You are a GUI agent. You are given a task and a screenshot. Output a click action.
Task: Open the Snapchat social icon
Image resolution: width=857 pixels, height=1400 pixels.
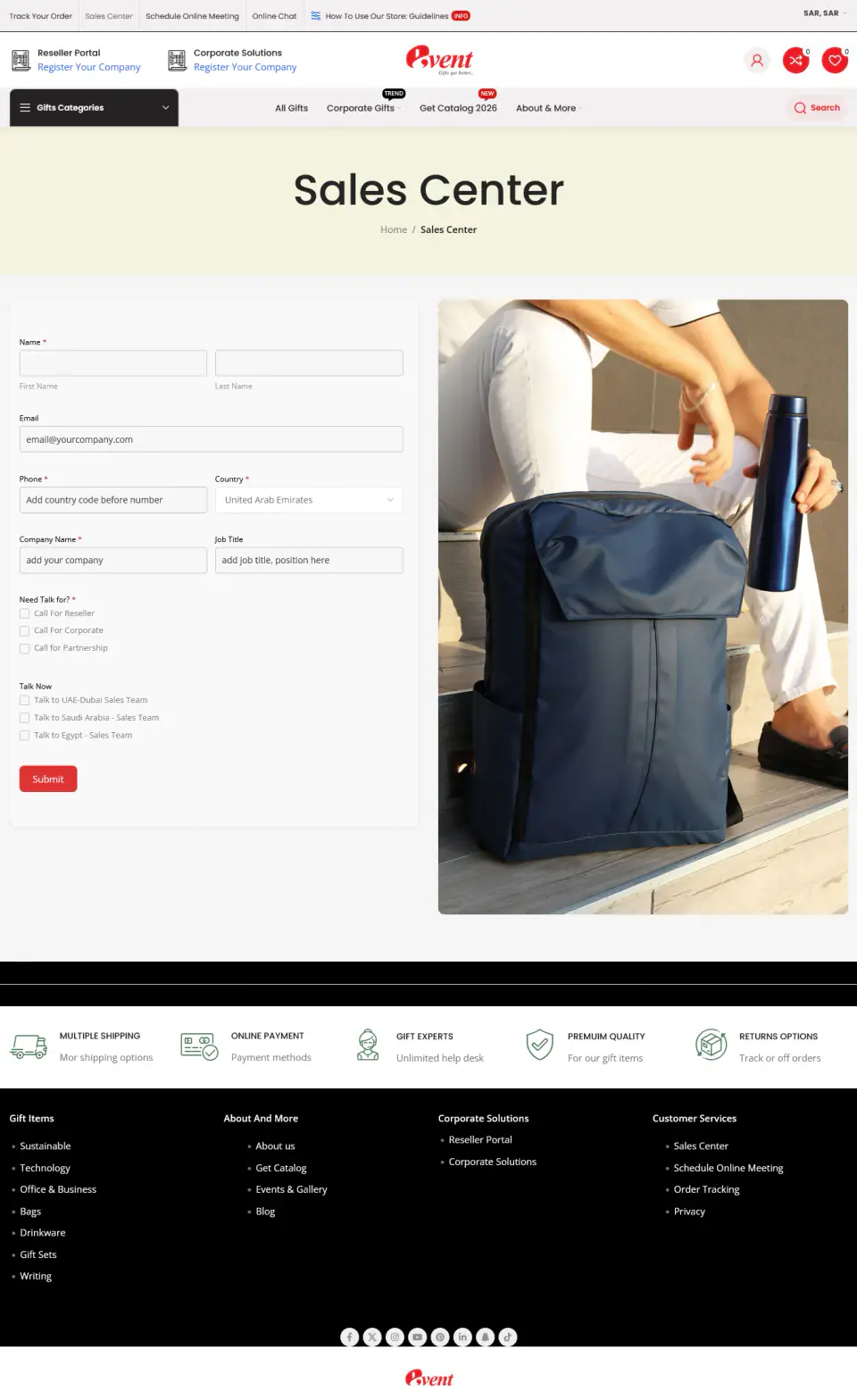tap(485, 1337)
